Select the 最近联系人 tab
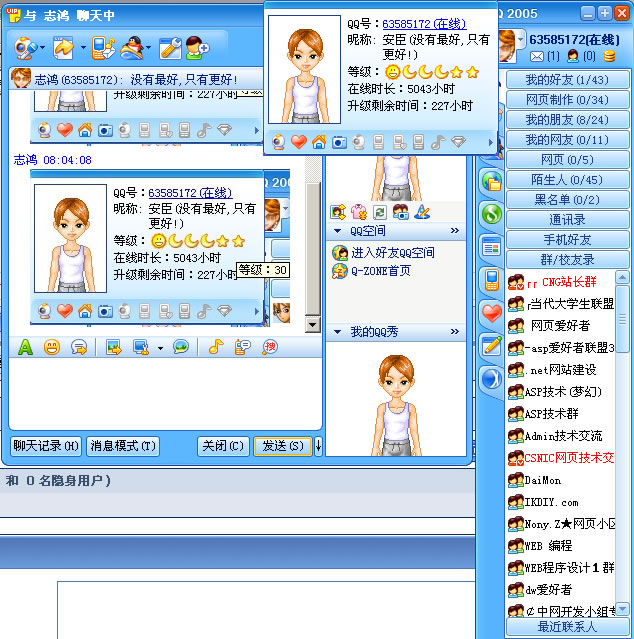634x639 pixels. 566,627
